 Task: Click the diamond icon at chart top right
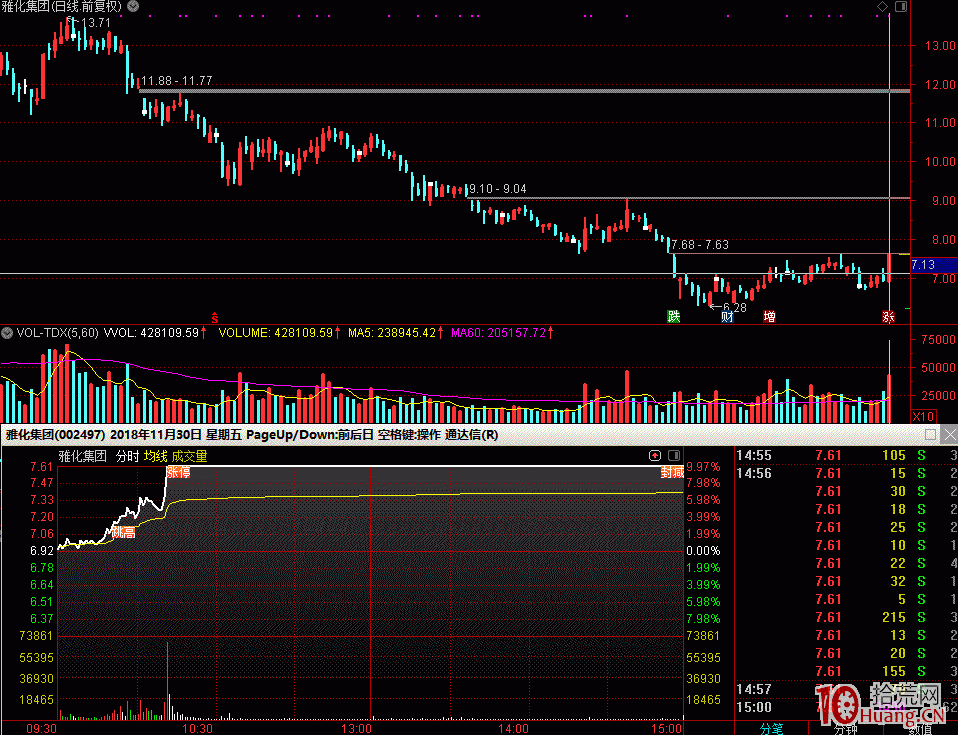[x=882, y=7]
